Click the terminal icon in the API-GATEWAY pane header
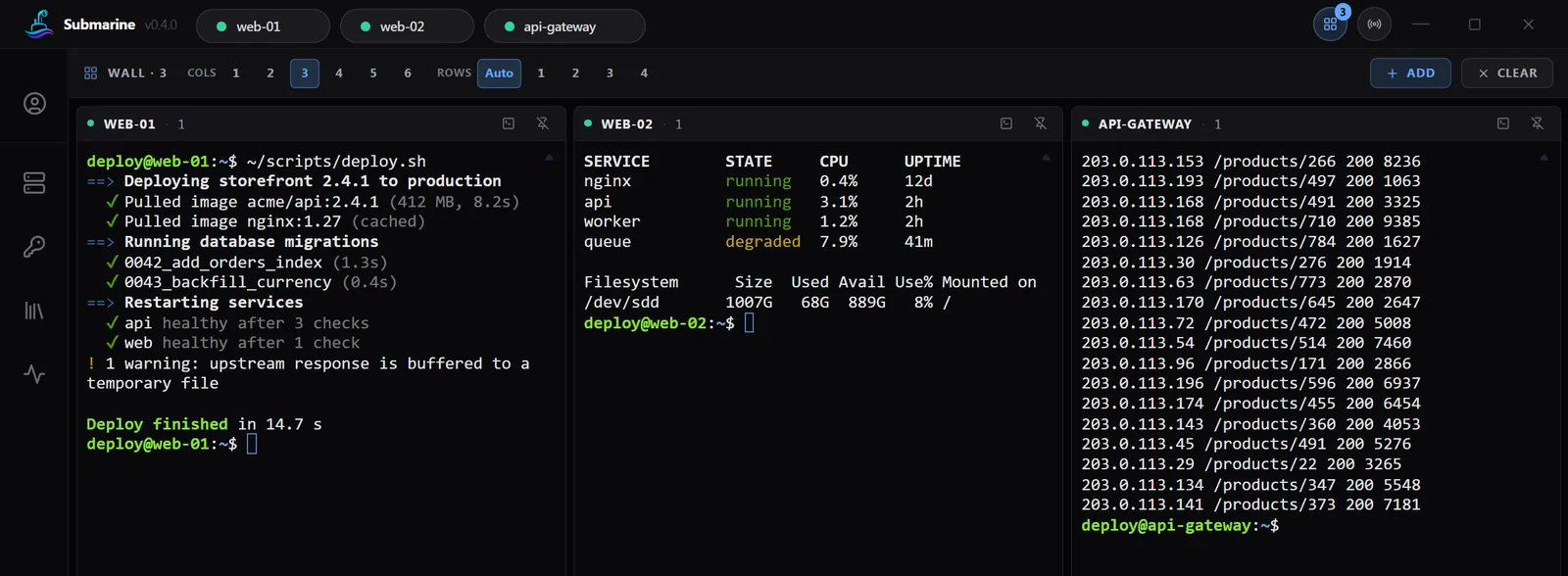The image size is (1568, 576). click(1503, 123)
